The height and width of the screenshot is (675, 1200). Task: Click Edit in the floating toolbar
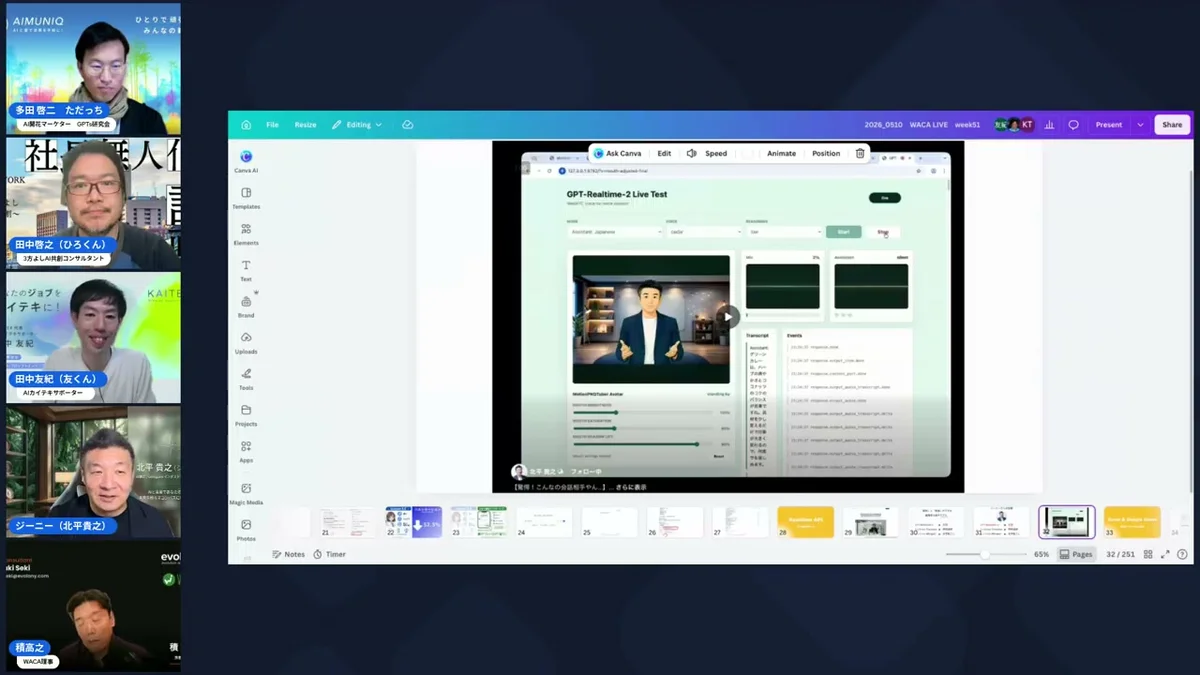(x=664, y=153)
